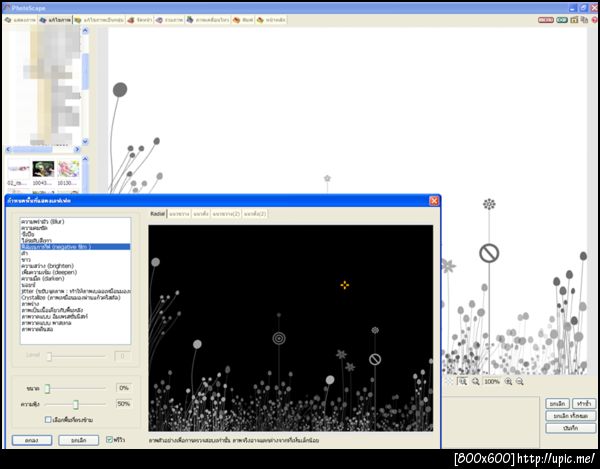
Task: Click the yellow center marker in dialog preview
Action: [x=344, y=285]
